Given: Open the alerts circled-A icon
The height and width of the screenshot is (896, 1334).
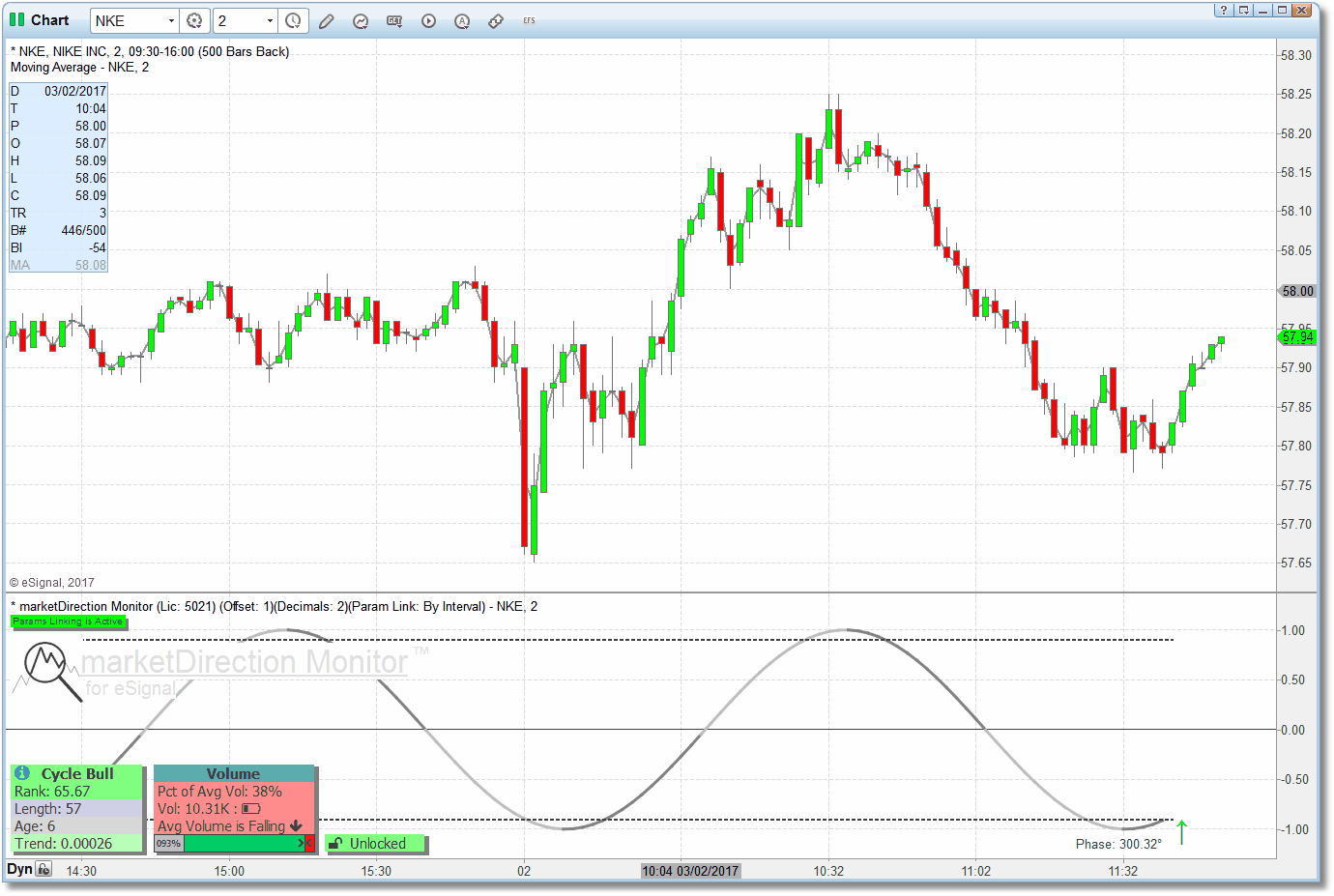Looking at the screenshot, I should pyautogui.click(x=462, y=20).
